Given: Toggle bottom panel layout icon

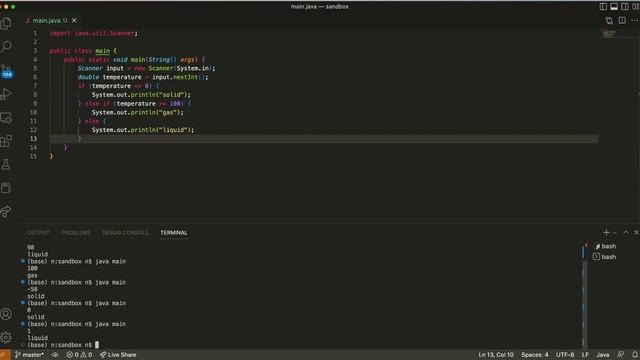Looking at the screenshot, I should 614,7.
